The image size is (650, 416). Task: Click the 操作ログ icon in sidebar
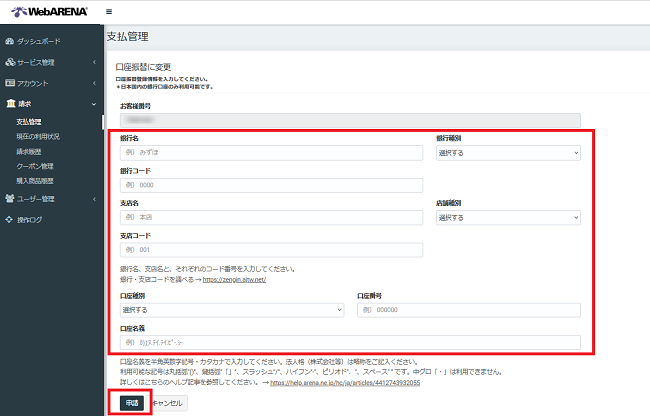coord(10,219)
